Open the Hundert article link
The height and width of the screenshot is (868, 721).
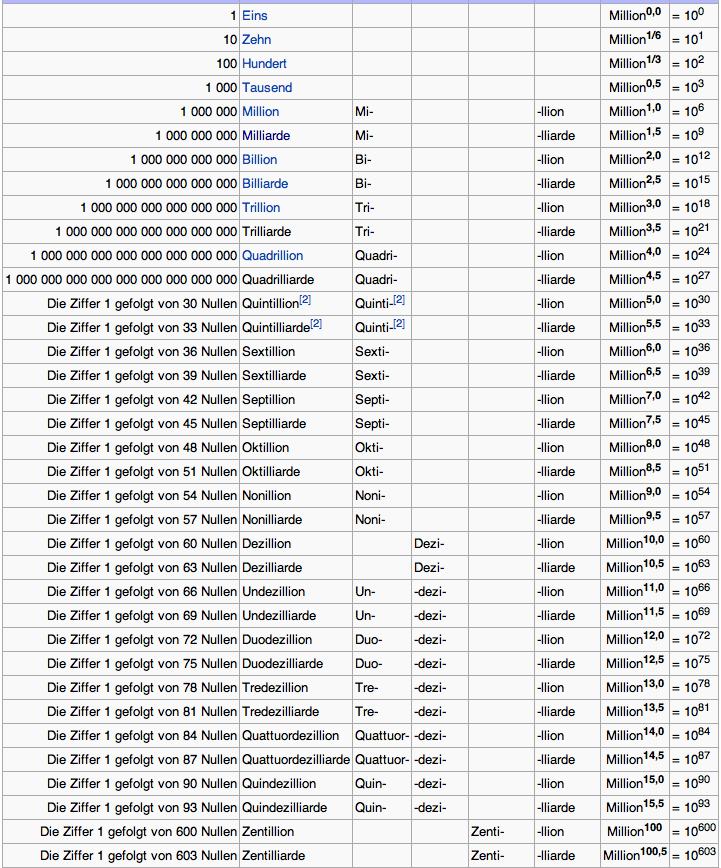(x=264, y=64)
